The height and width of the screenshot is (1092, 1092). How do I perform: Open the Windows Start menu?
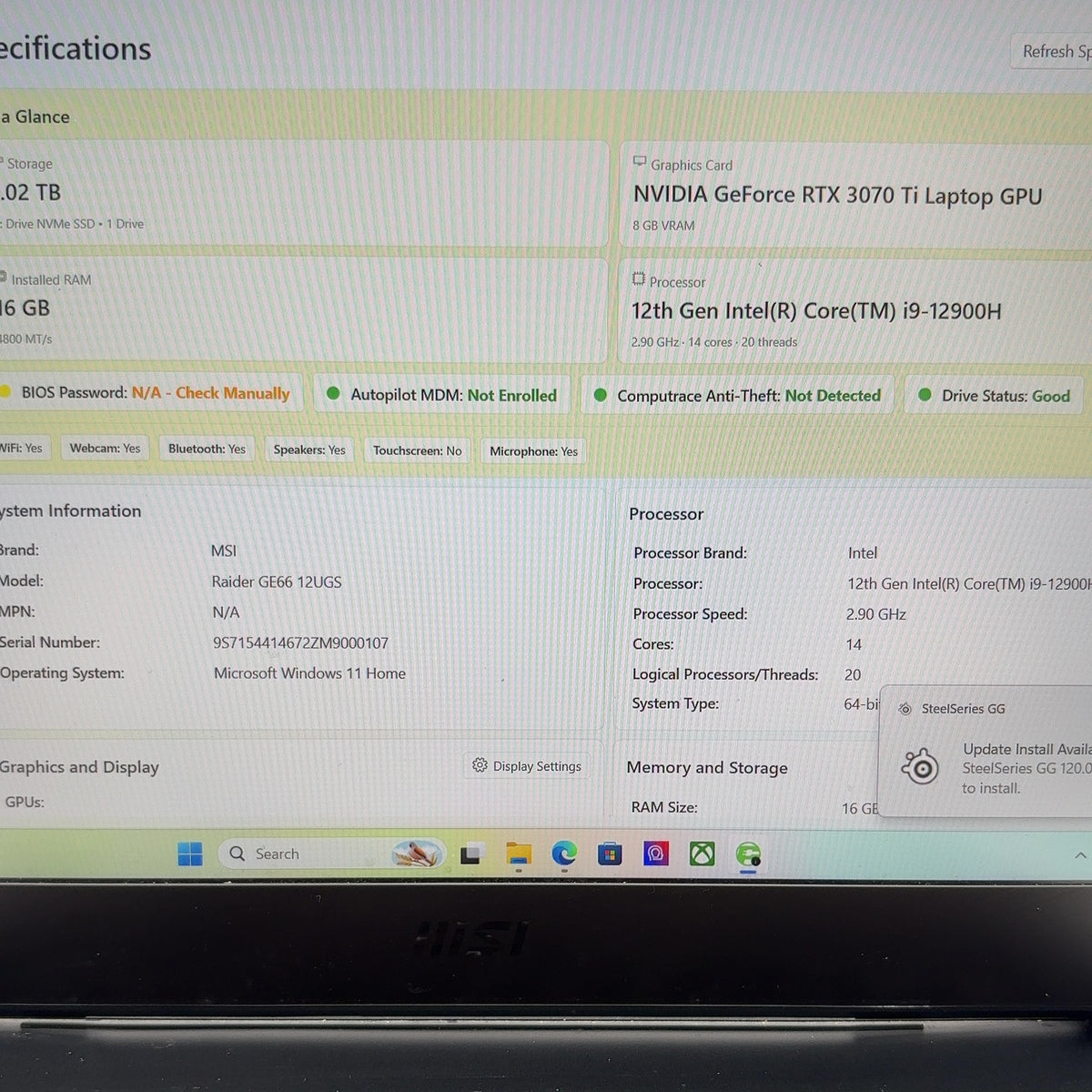click(190, 854)
